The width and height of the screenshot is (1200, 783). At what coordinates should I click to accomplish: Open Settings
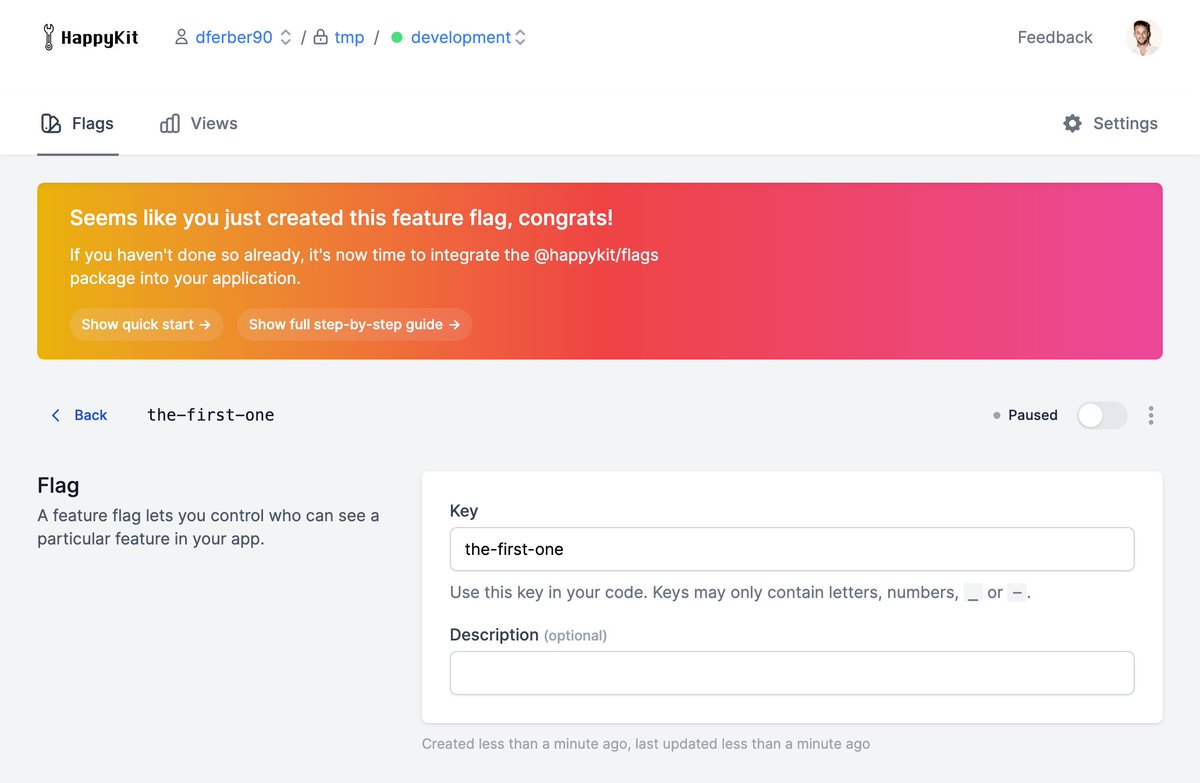point(1110,124)
